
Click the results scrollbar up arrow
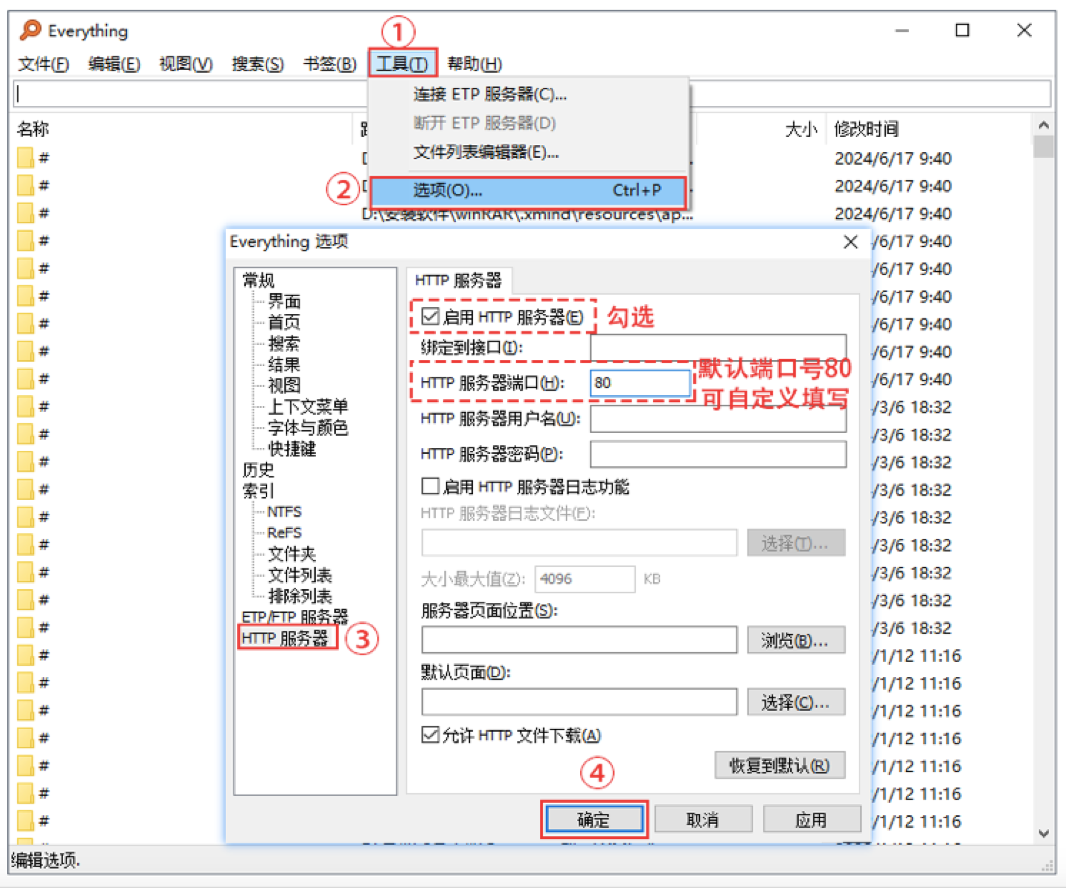click(1044, 125)
